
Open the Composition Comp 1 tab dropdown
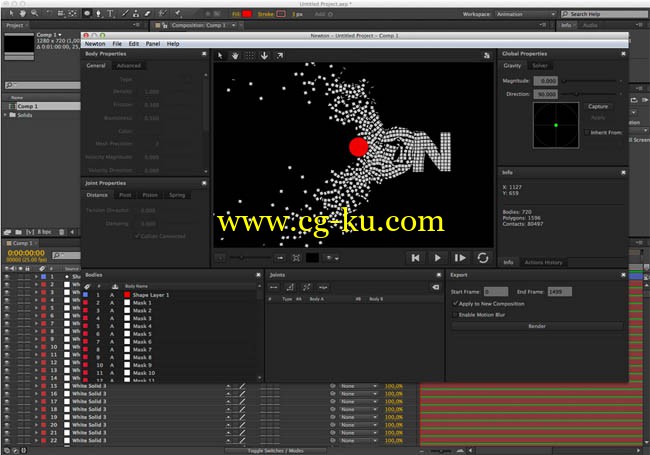234,25
